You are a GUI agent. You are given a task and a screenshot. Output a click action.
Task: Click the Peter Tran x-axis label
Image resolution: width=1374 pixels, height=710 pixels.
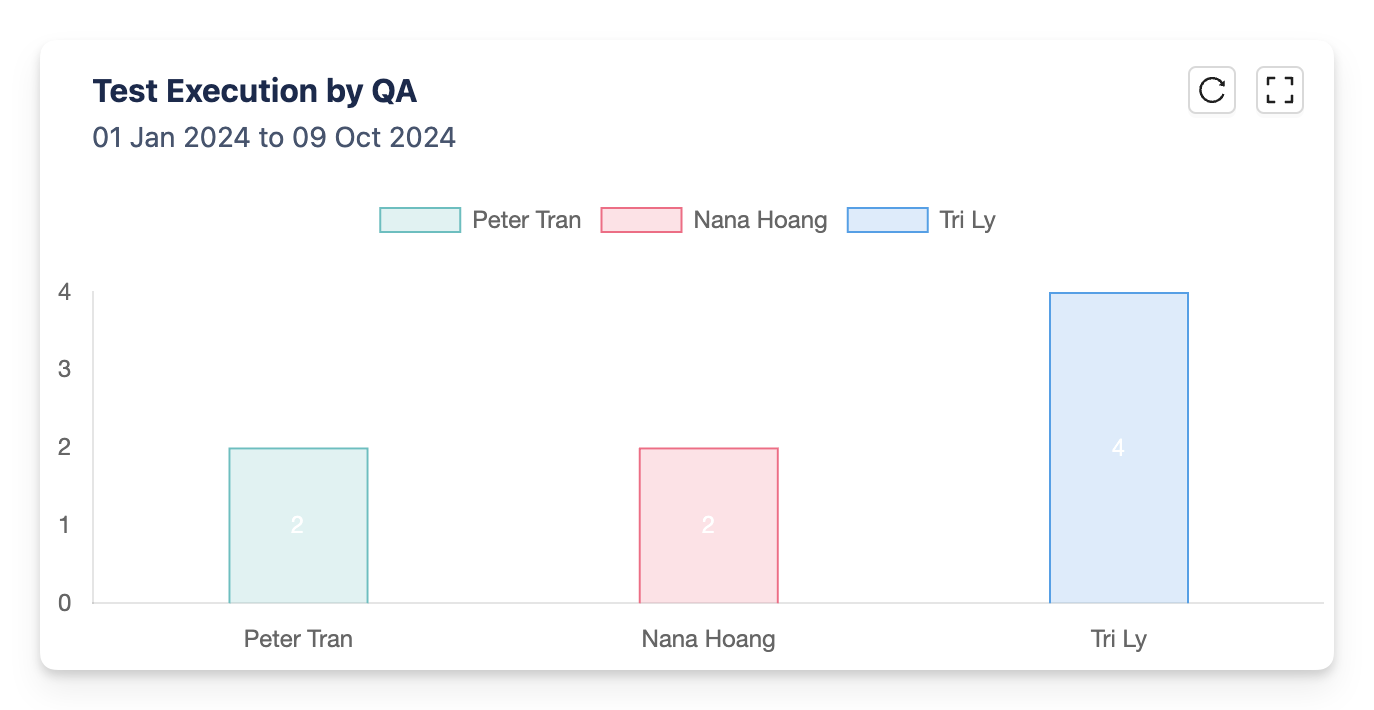[x=298, y=638]
